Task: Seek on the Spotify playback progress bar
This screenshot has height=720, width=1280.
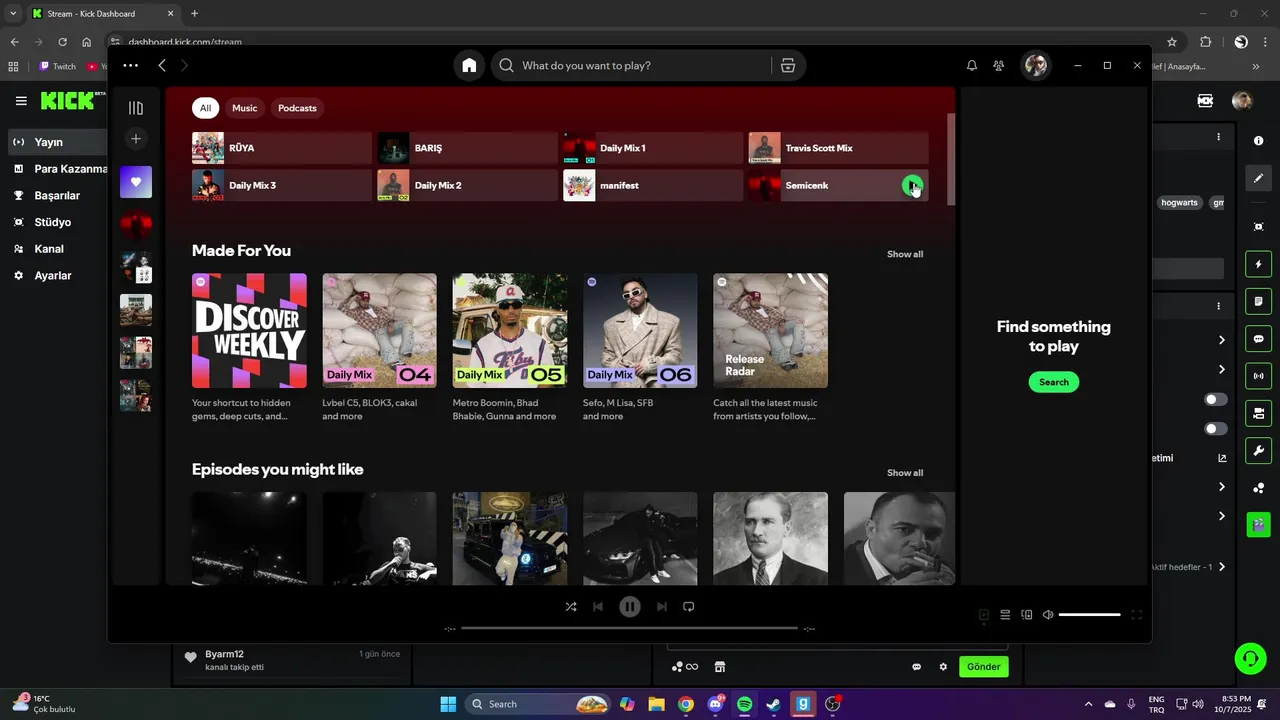Action: coord(629,628)
